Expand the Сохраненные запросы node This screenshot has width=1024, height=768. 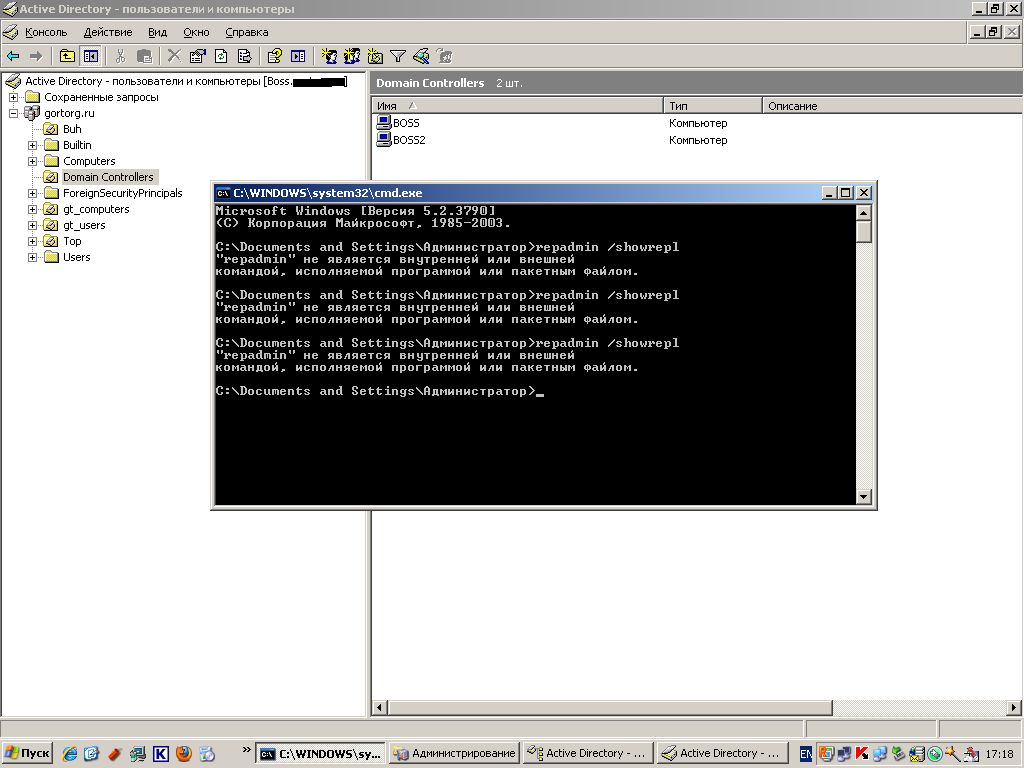point(13,97)
